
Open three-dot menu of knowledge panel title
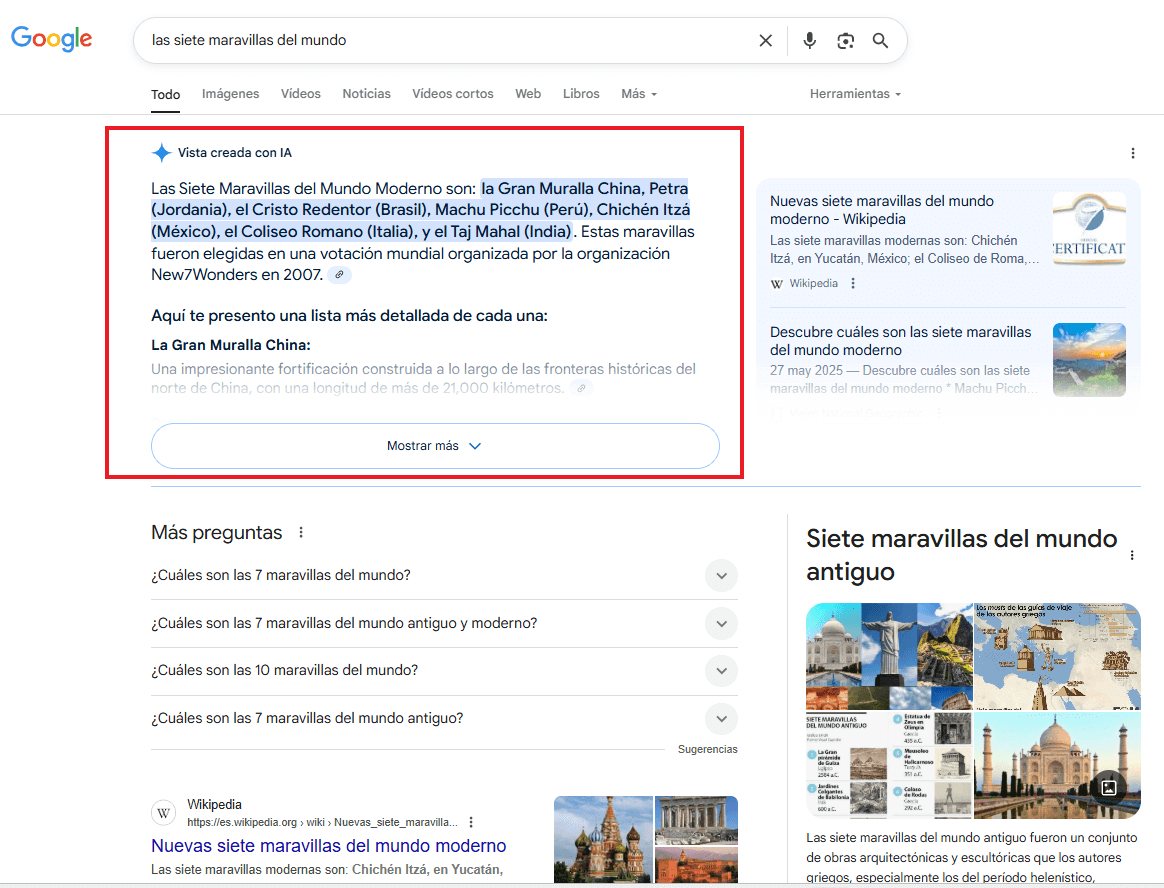pos(1132,555)
